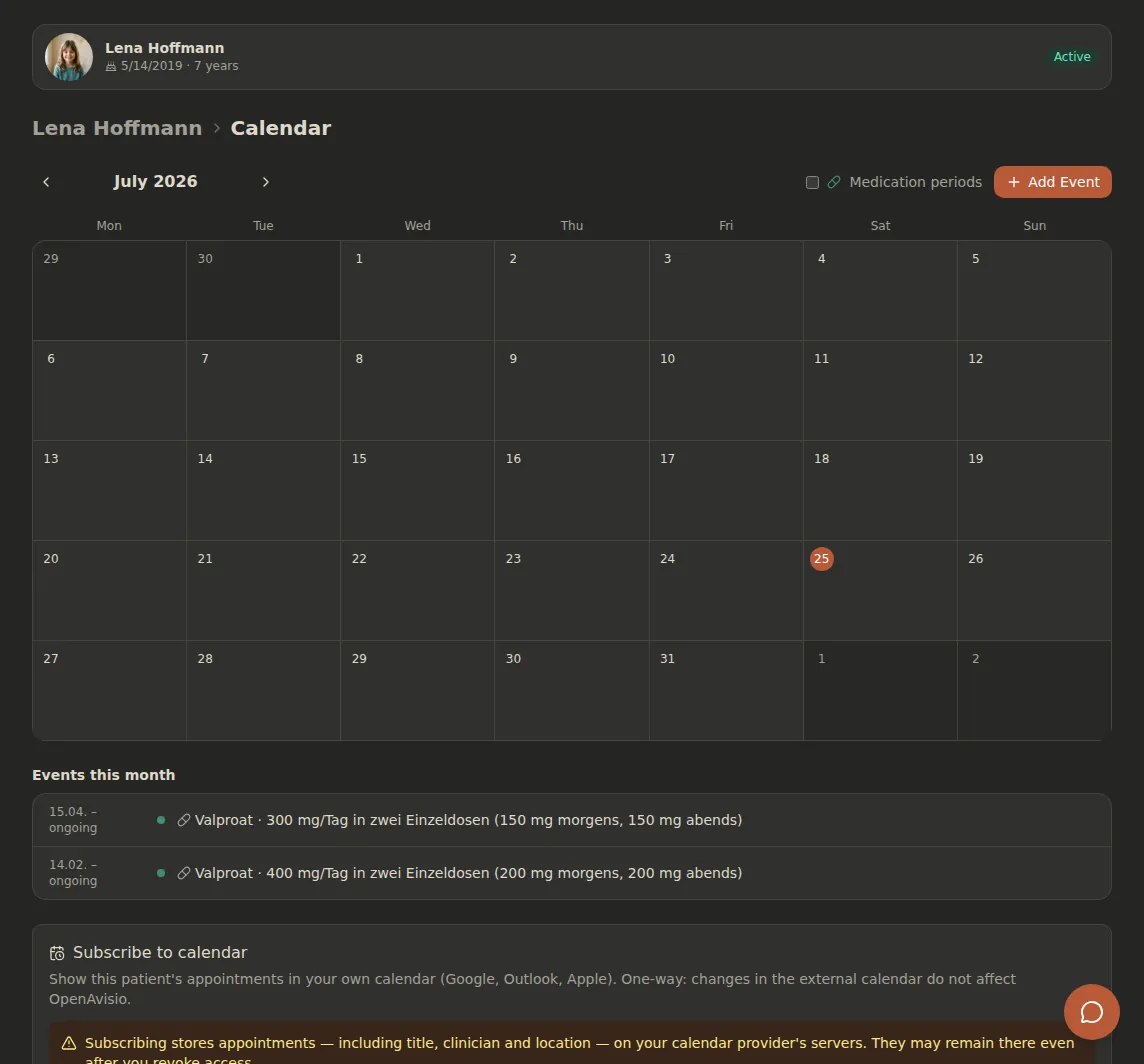The image size is (1144, 1064).
Task: Click Lena Hoffmann's profile avatar
Action: click(69, 57)
